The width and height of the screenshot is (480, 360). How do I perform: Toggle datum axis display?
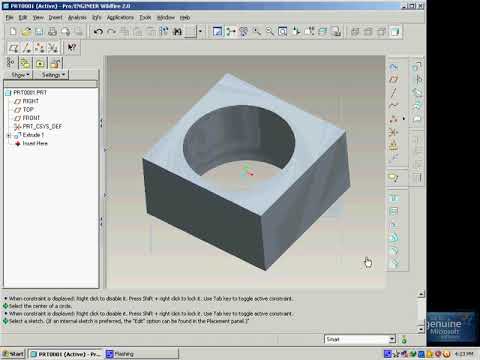tap(27, 47)
